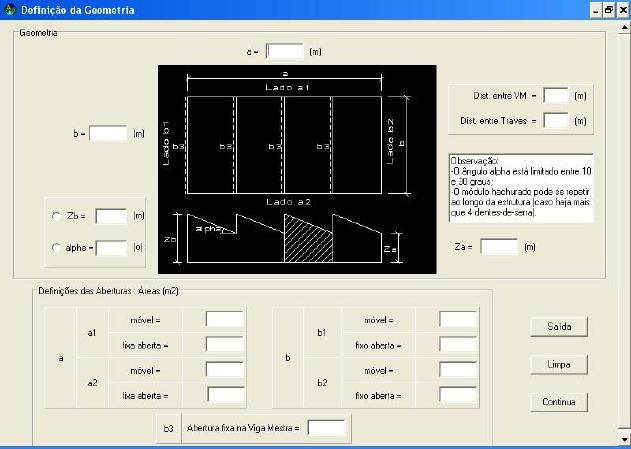Click the scrollbar down arrow
Screen dimensions: 631x449
[x=624, y=439]
